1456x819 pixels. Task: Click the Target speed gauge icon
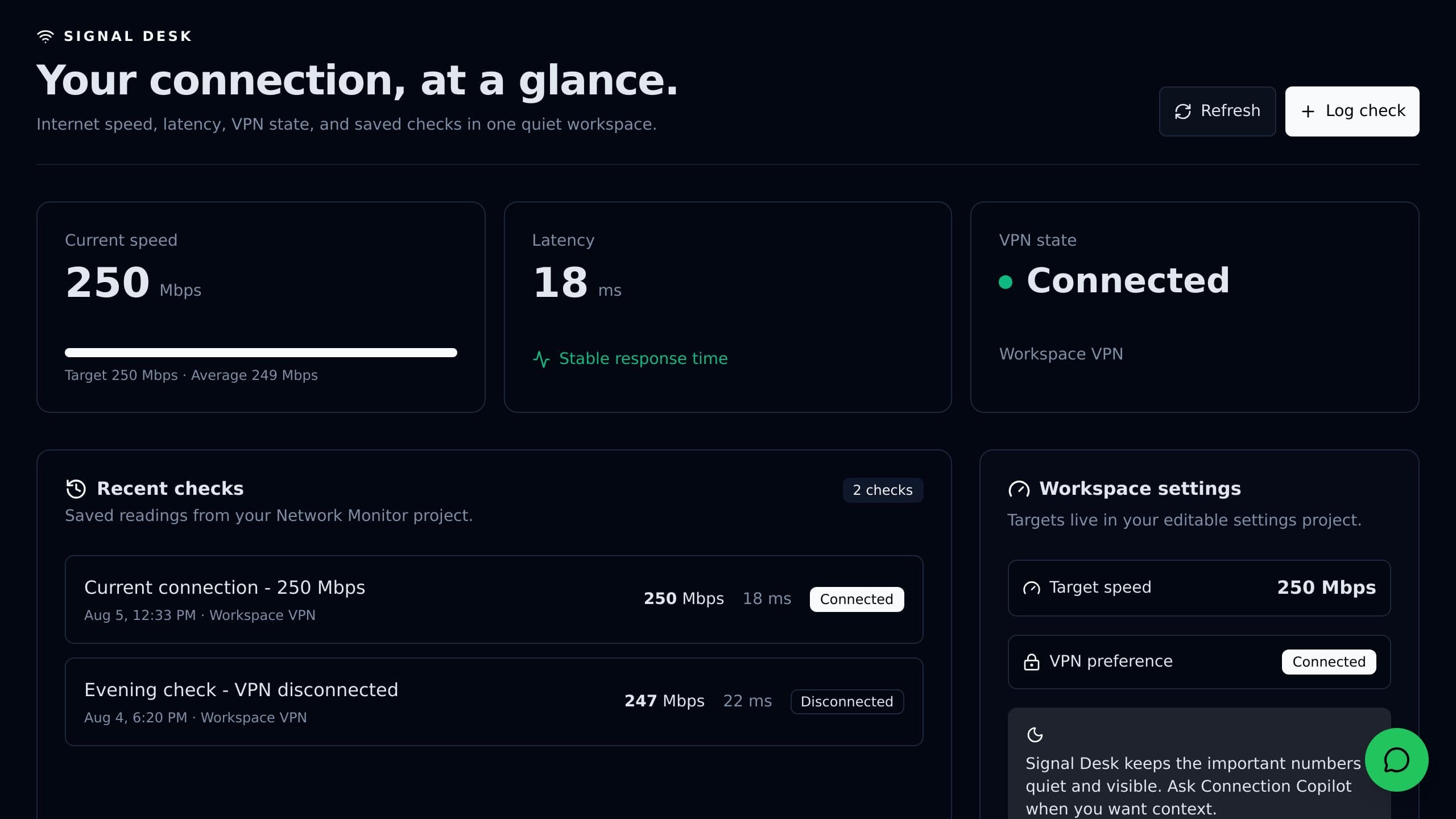[1031, 588]
